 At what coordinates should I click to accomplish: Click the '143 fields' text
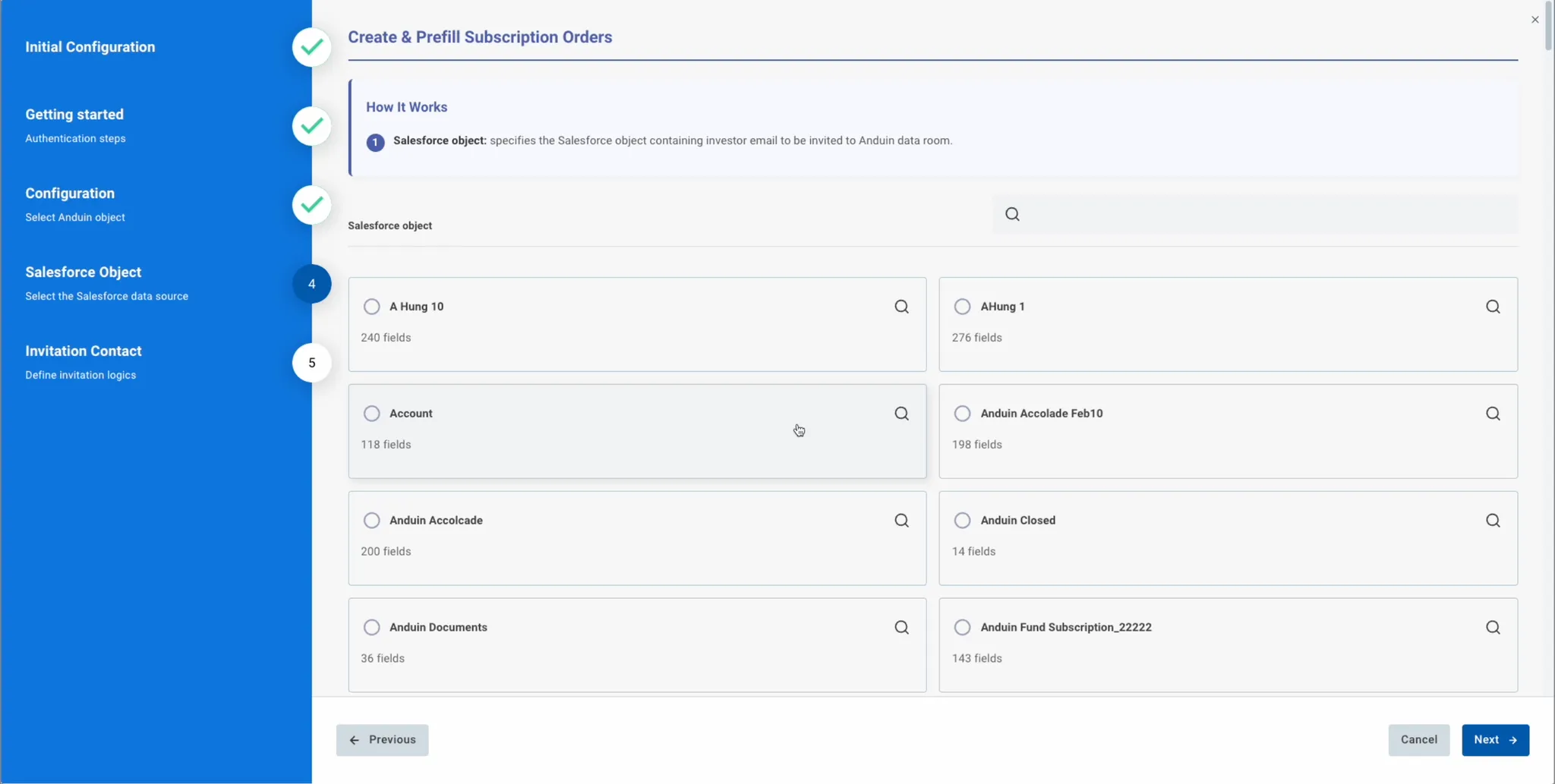(x=977, y=659)
